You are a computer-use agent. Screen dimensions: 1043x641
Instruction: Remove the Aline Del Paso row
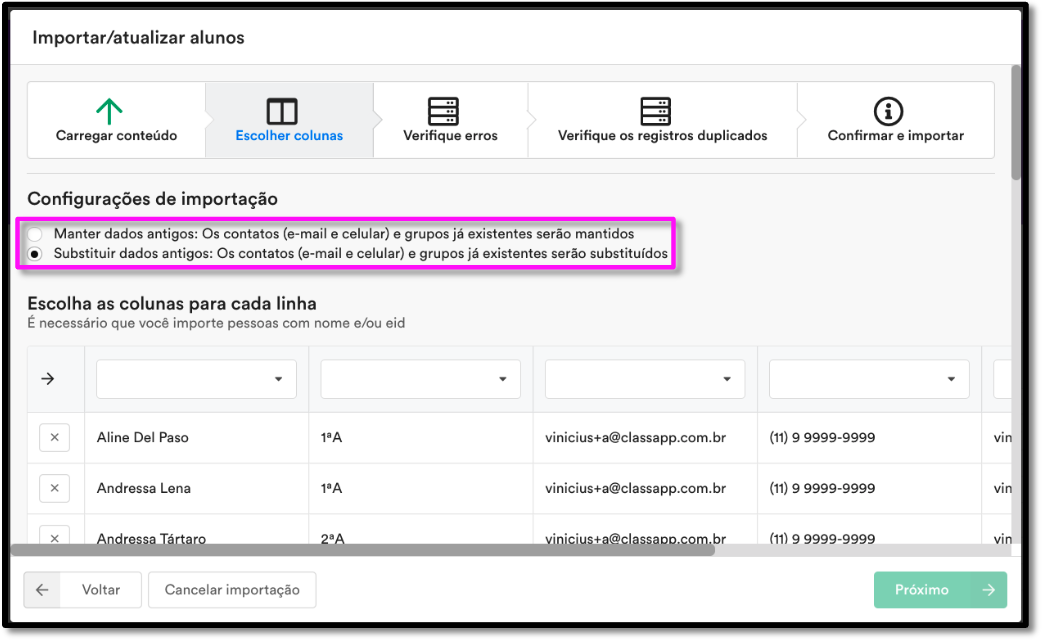pos(54,438)
